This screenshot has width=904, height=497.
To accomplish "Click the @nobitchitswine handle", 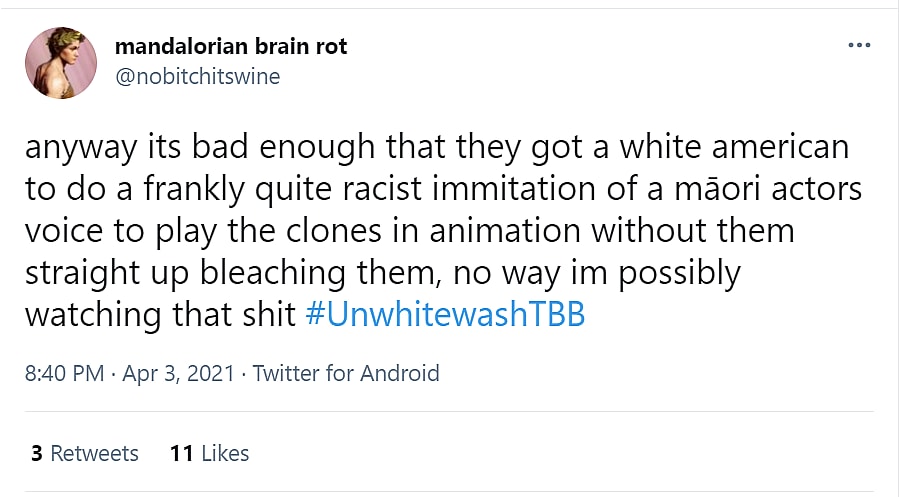I will pos(198,76).
